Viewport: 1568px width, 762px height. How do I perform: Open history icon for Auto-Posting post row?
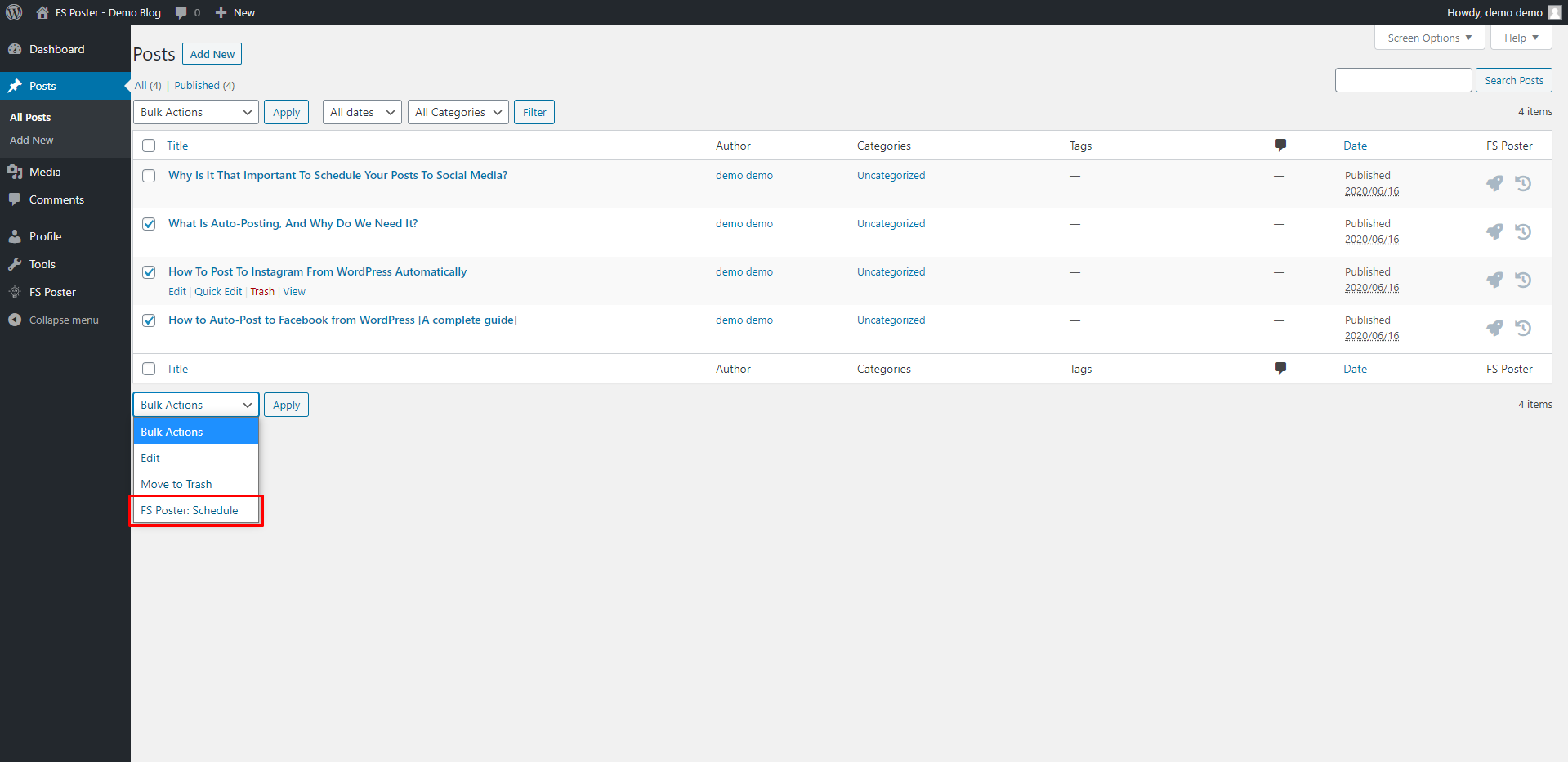pos(1523,231)
